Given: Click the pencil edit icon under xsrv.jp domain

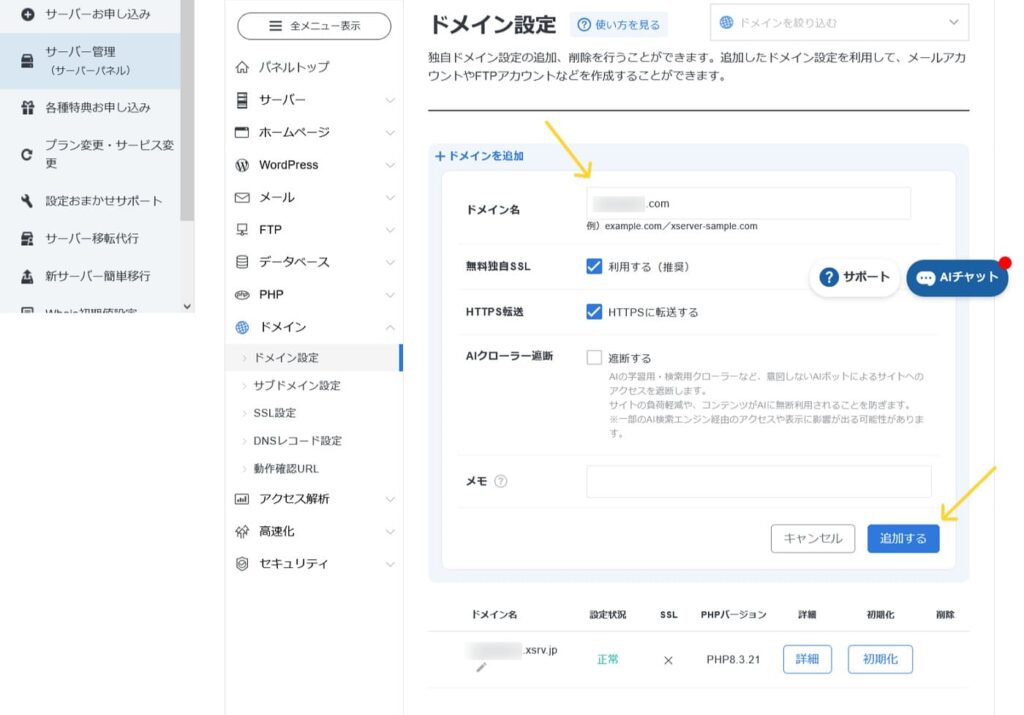Looking at the screenshot, I should [x=481, y=667].
